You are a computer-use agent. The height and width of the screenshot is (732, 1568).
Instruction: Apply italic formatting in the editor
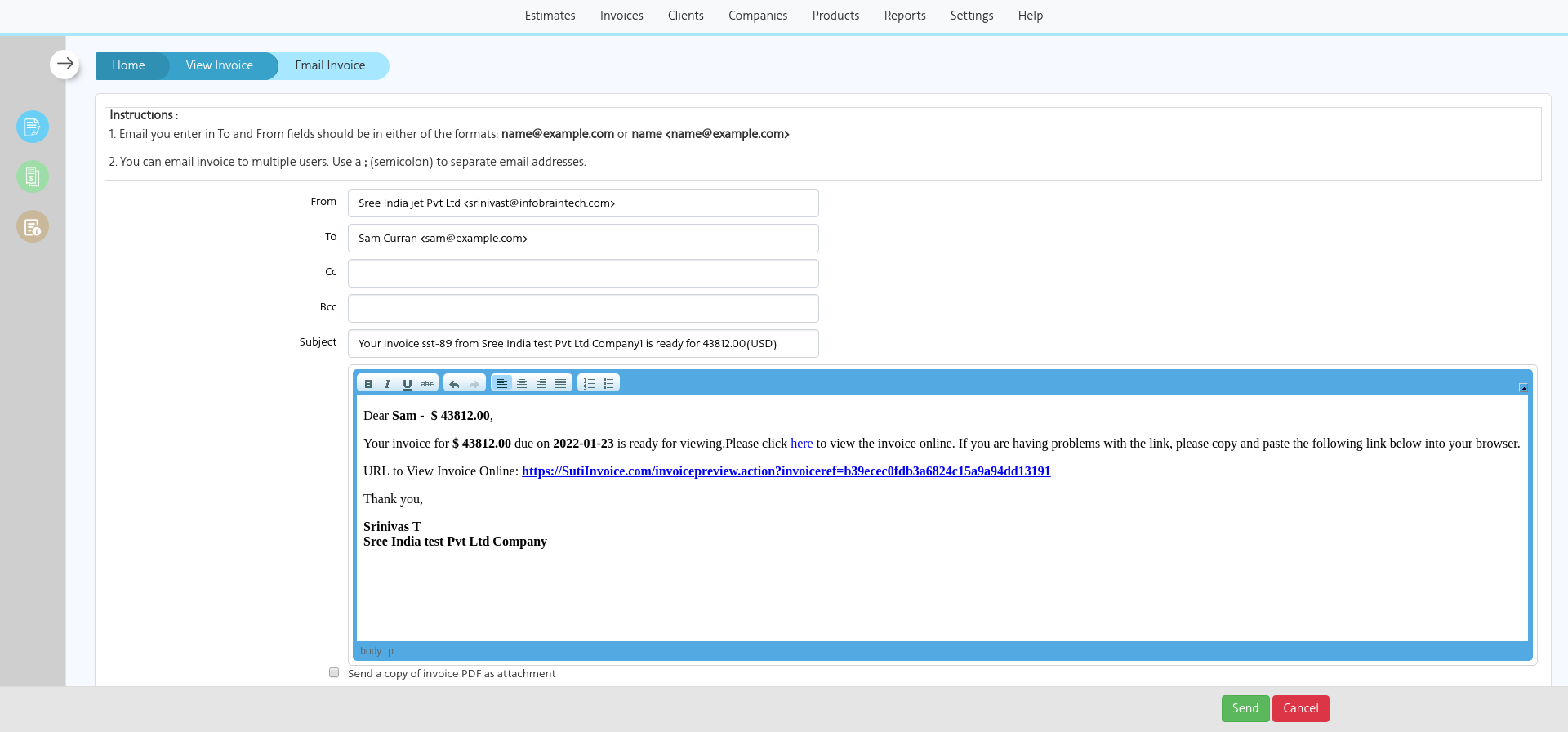[387, 384]
